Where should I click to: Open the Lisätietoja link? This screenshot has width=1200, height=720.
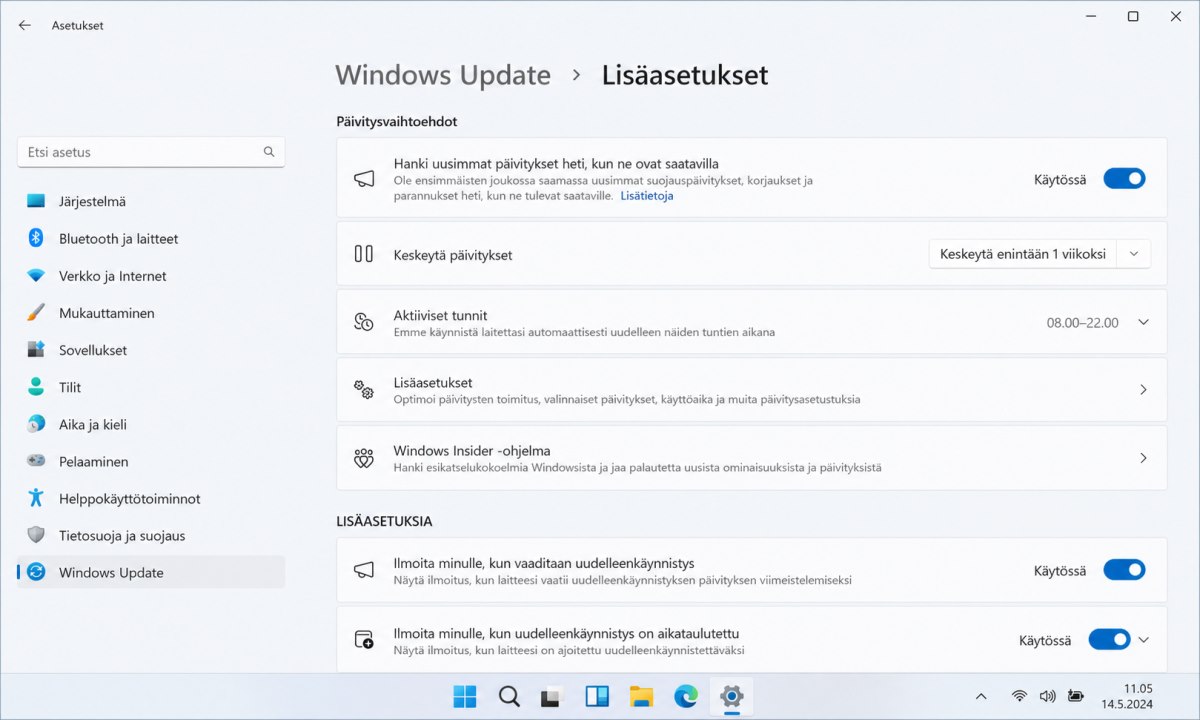point(647,196)
